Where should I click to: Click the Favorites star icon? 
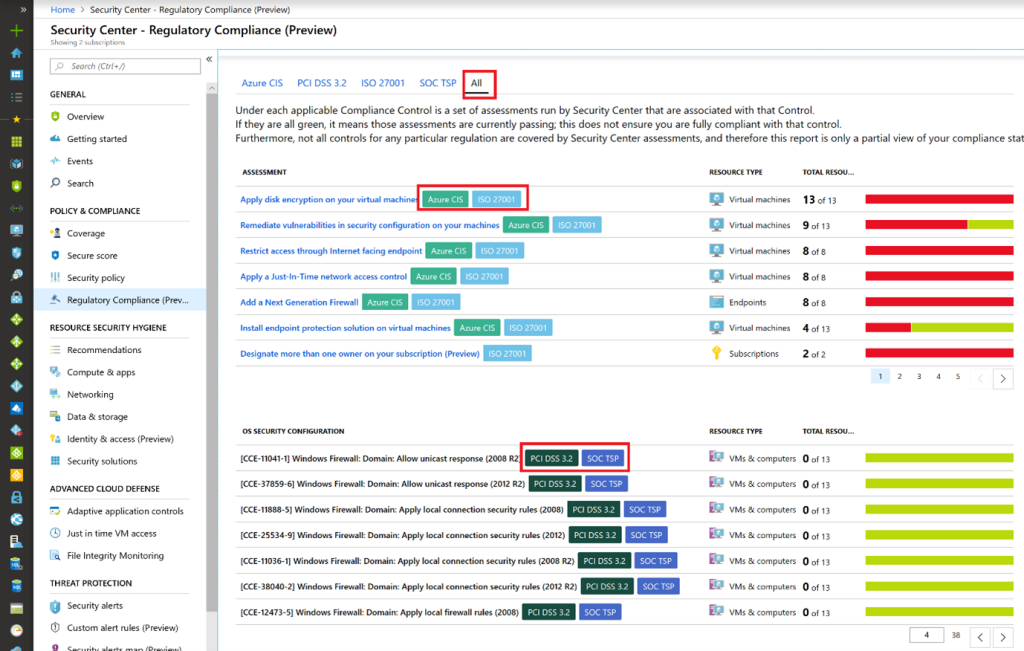click(x=16, y=119)
